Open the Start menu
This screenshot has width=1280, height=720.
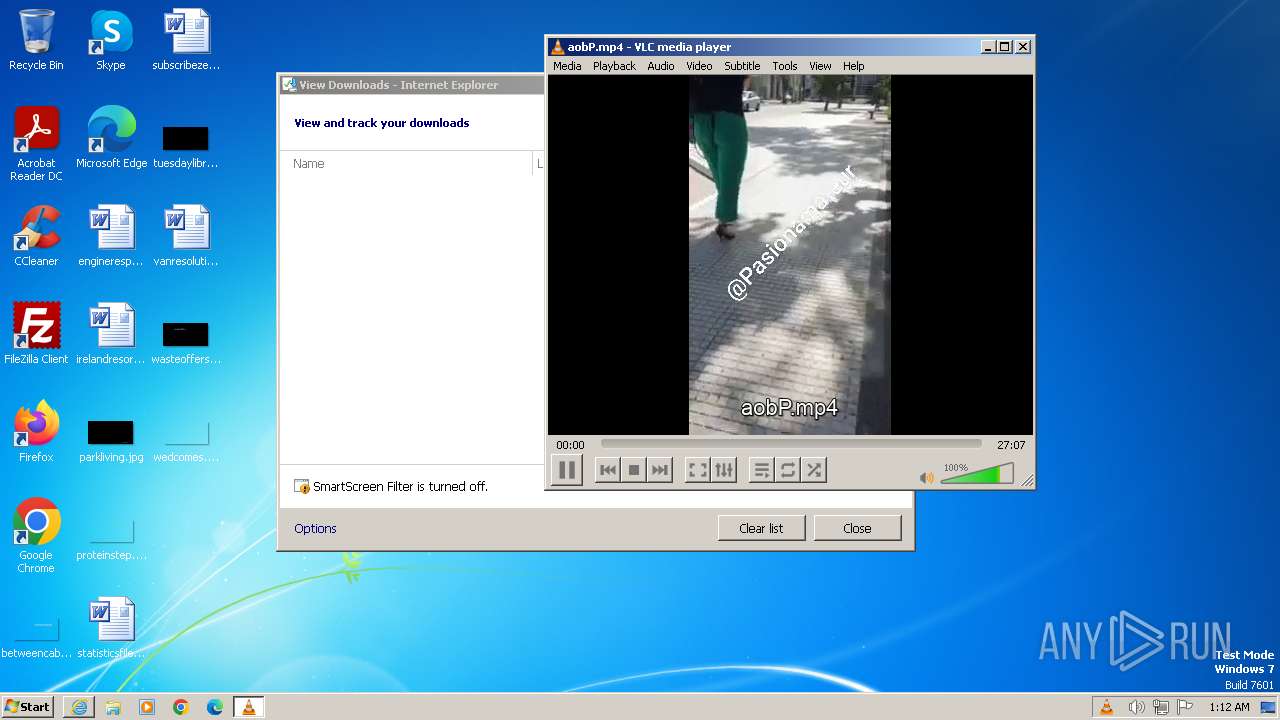pos(27,706)
